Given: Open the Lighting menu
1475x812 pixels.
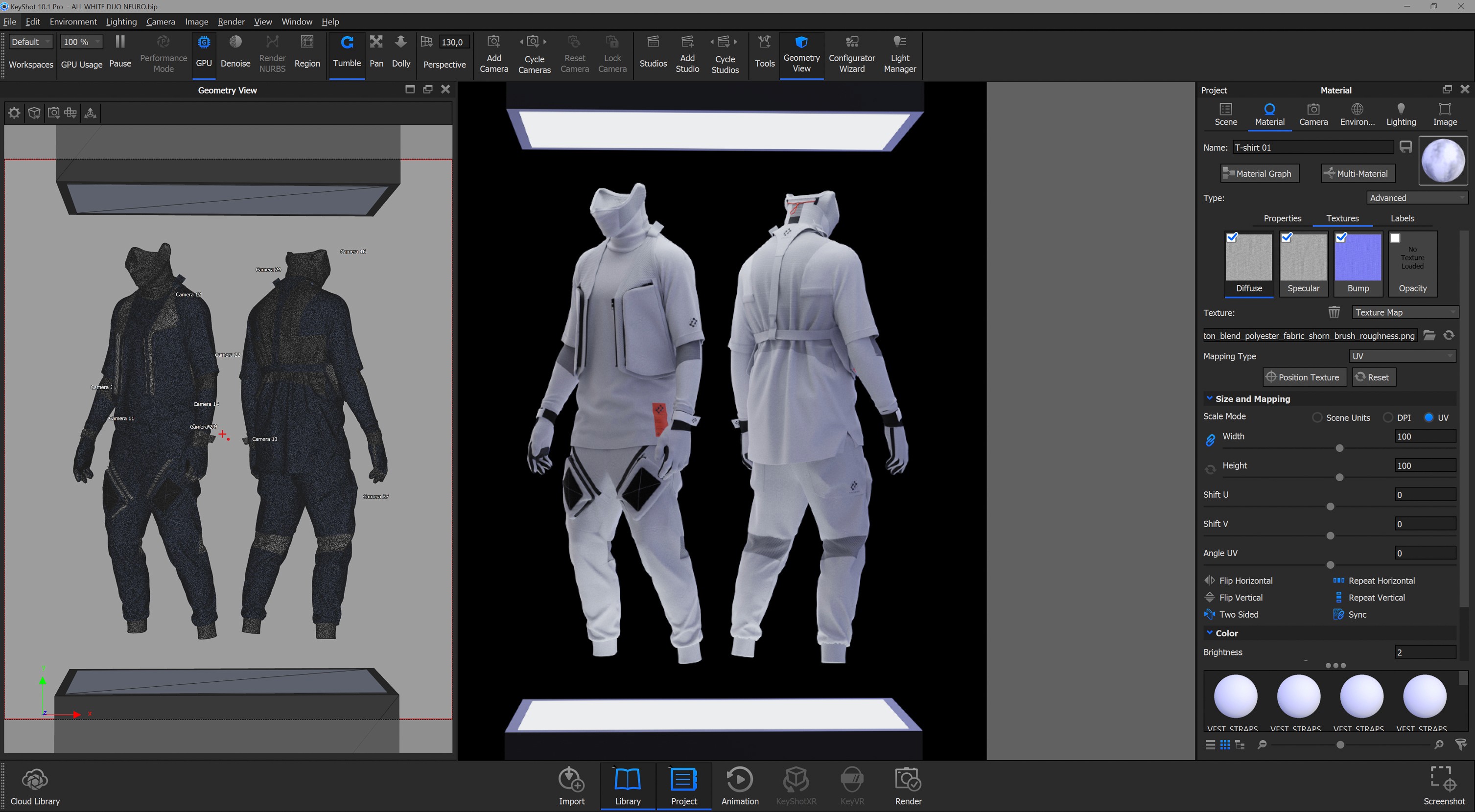Looking at the screenshot, I should click(121, 22).
